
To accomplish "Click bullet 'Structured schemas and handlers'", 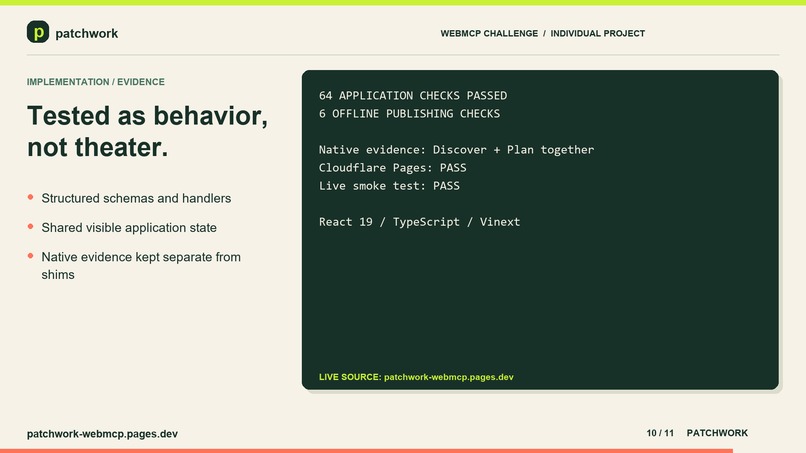I will (136, 198).
